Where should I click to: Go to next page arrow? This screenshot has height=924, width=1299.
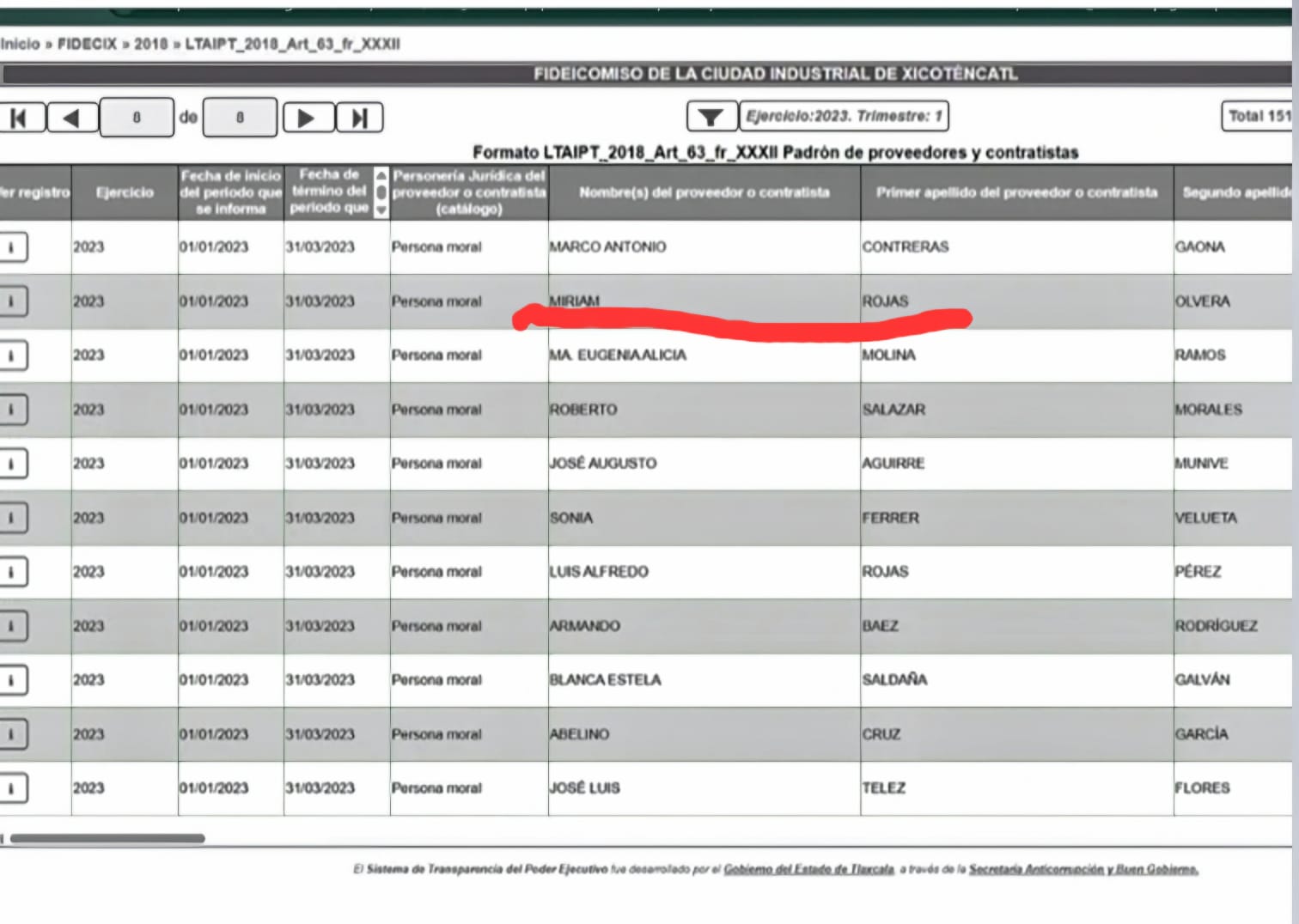click(308, 118)
